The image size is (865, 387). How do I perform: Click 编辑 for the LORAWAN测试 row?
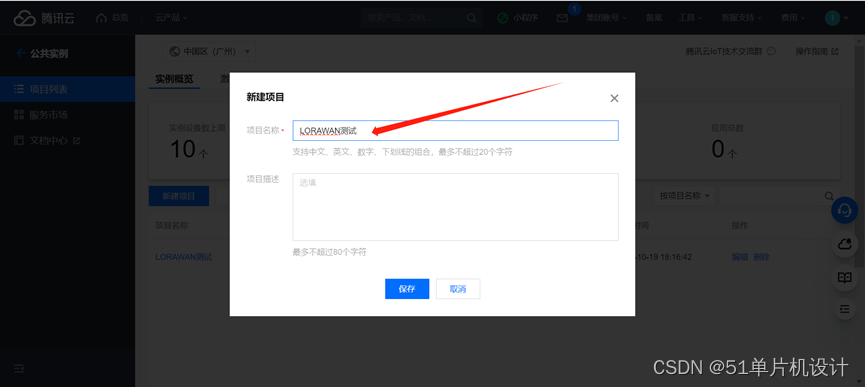[x=739, y=257]
